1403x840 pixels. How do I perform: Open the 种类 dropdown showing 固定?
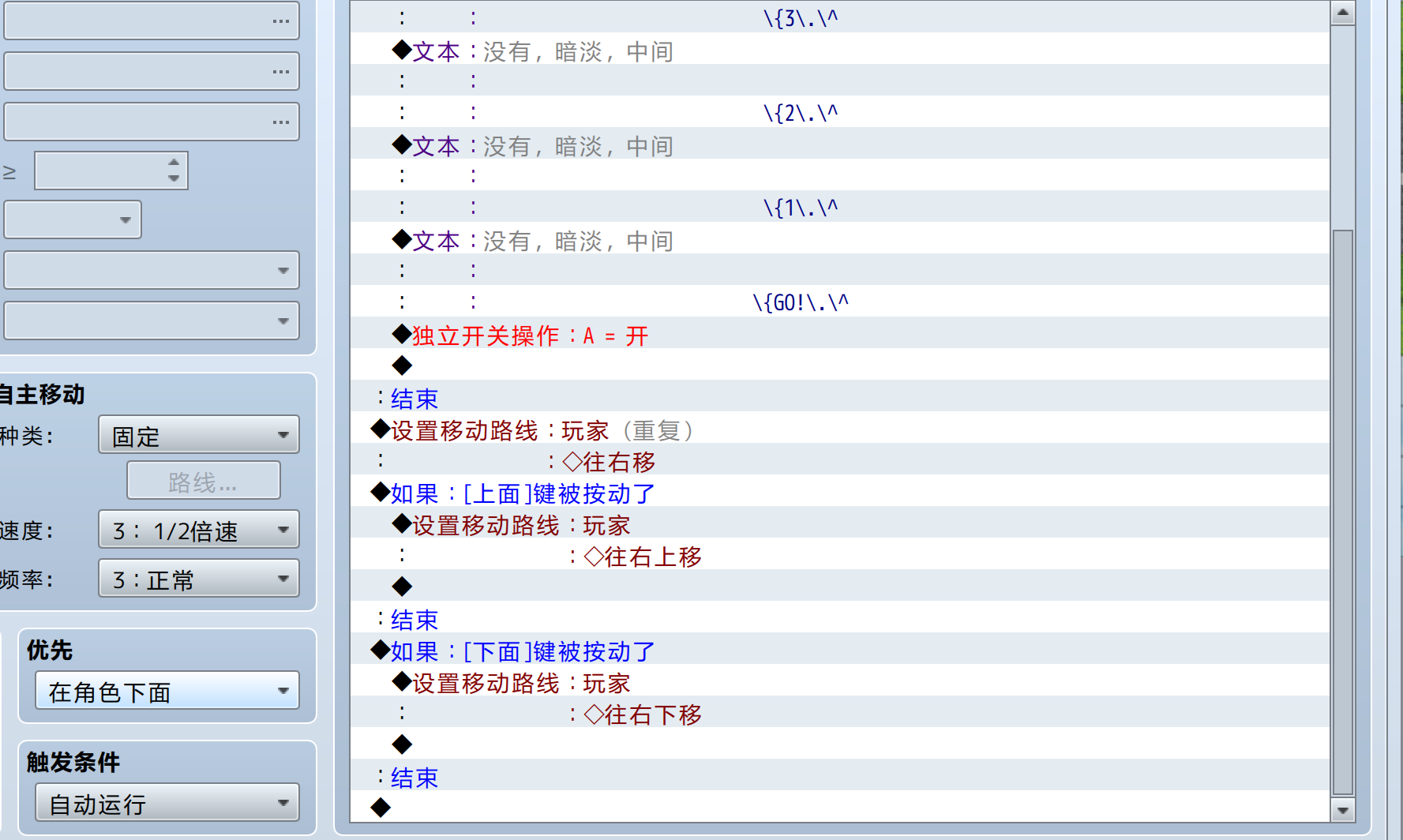pyautogui.click(x=198, y=435)
